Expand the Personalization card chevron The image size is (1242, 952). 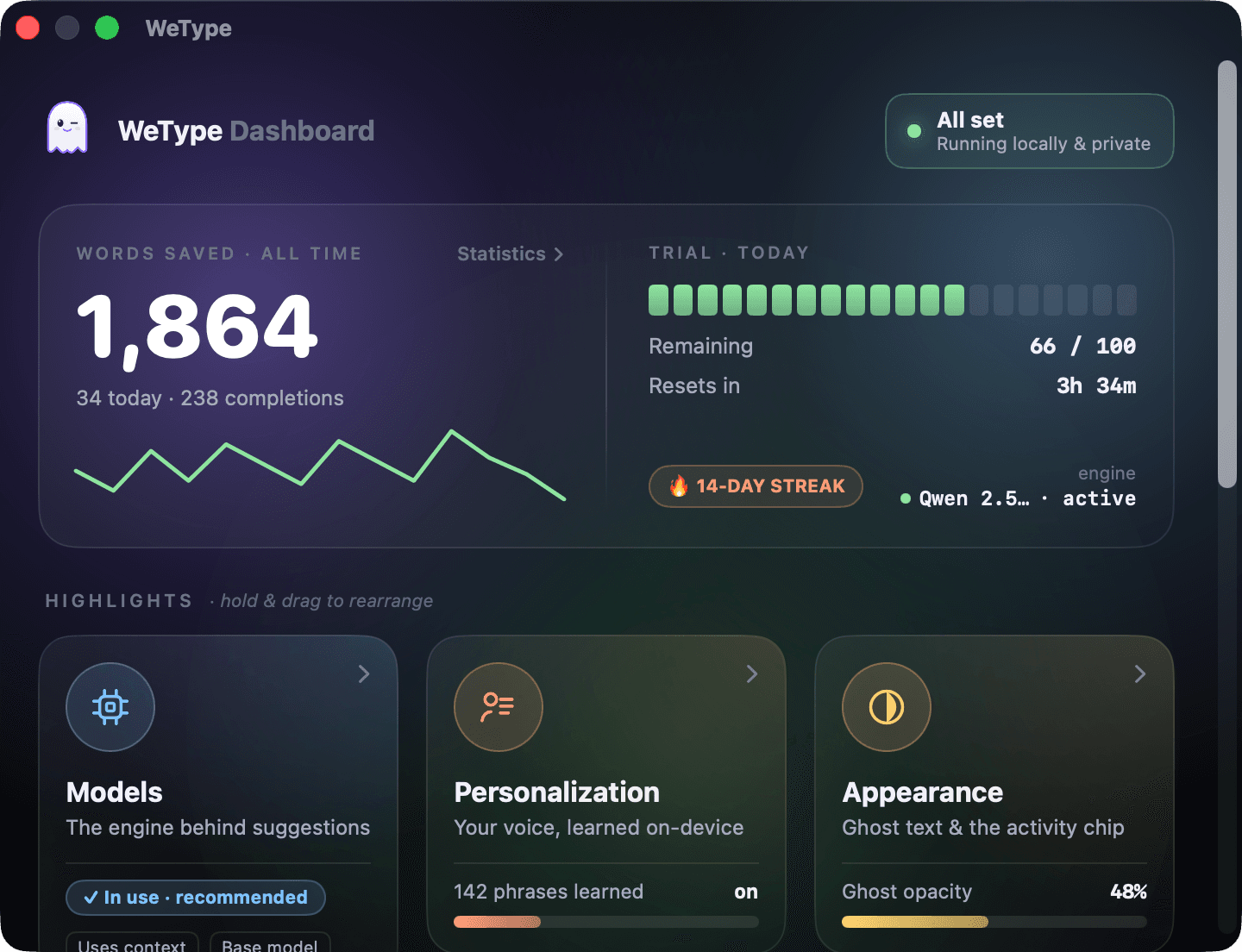click(752, 673)
